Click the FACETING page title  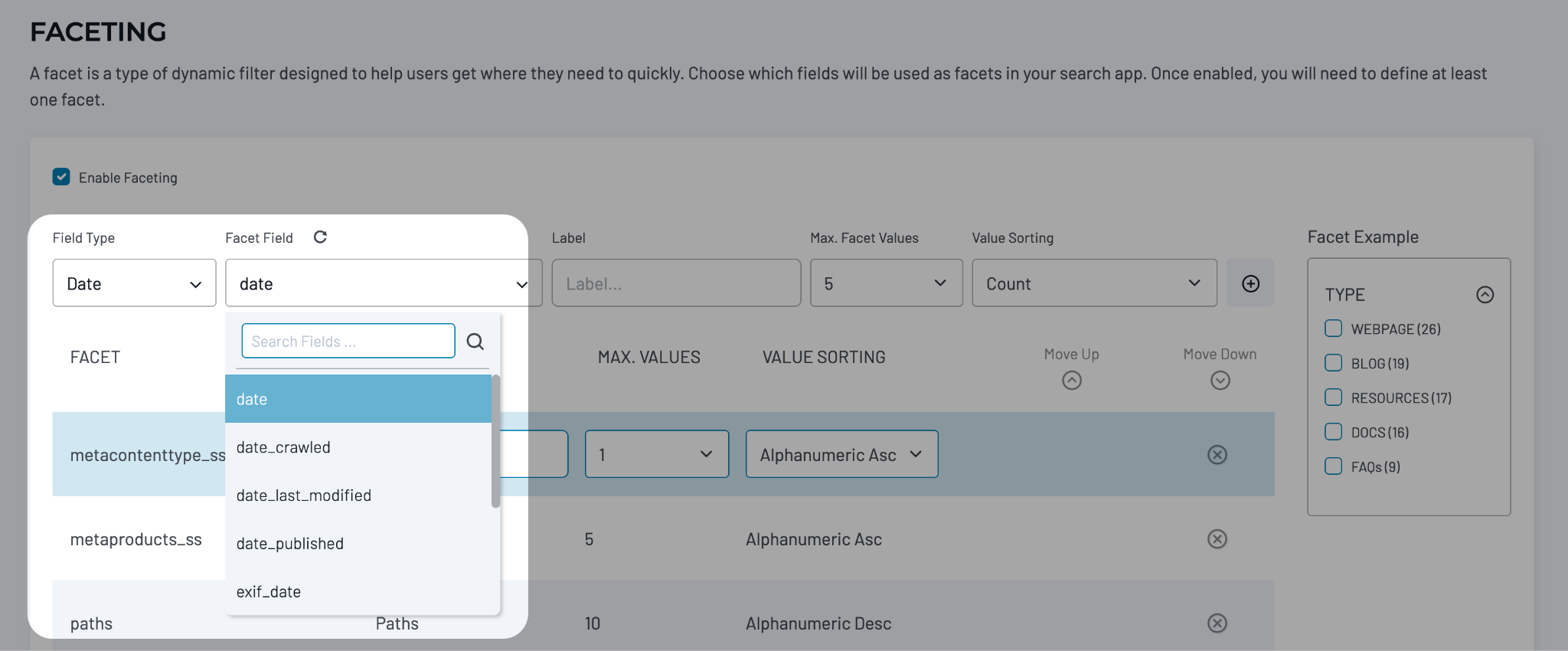point(98,31)
